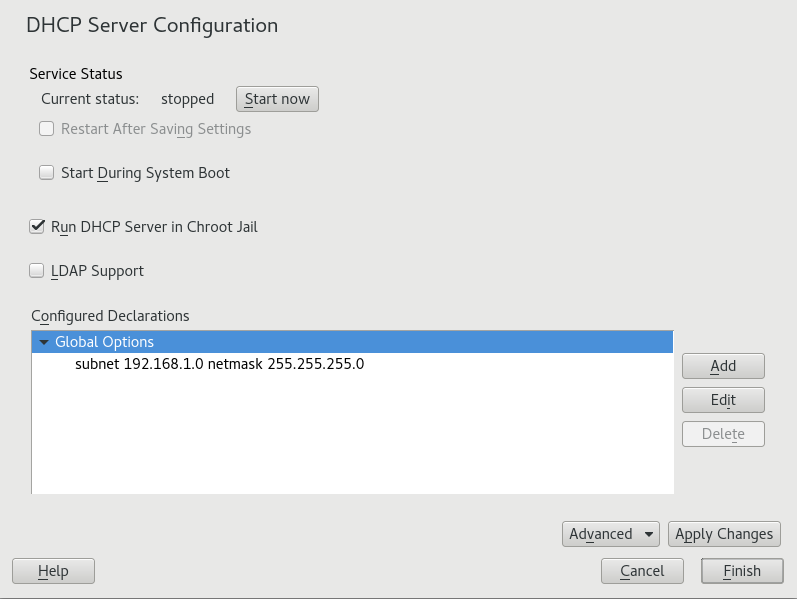797x599 pixels.
Task: Cancel the DHCP server configuration
Action: 642,571
